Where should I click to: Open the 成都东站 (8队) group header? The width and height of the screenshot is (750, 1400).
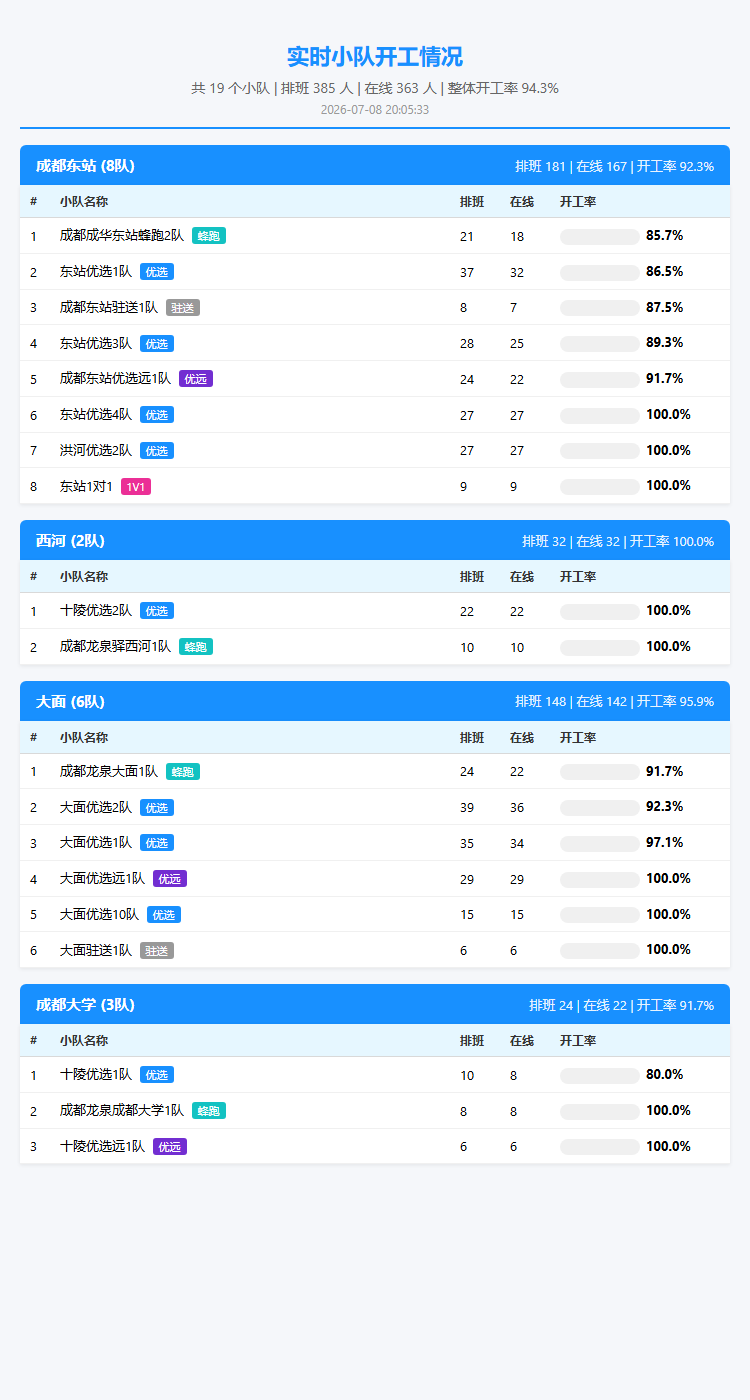[x=375, y=166]
